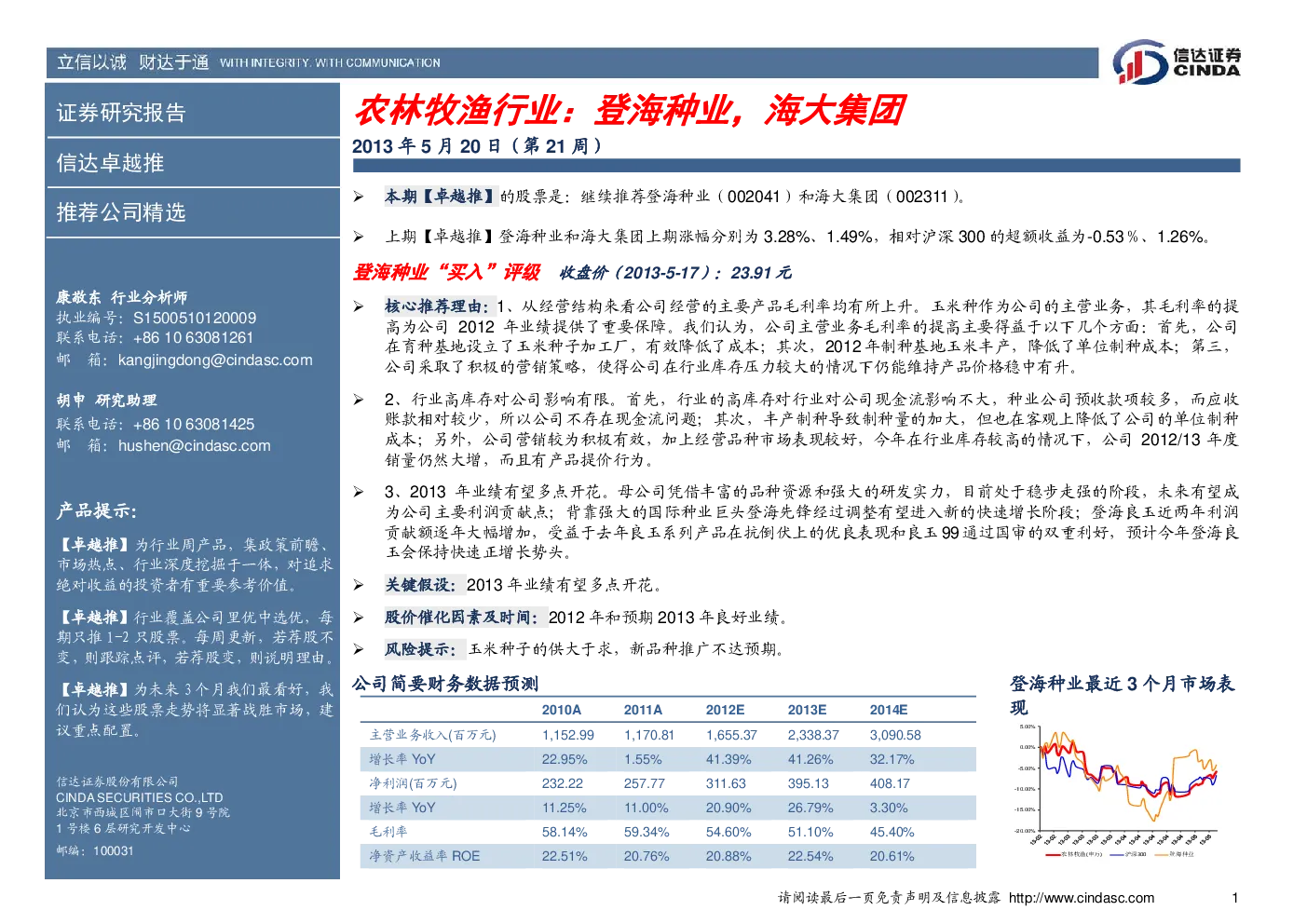
Task: Click the table heading 公司简要财务数据预测
Action: coord(445,684)
